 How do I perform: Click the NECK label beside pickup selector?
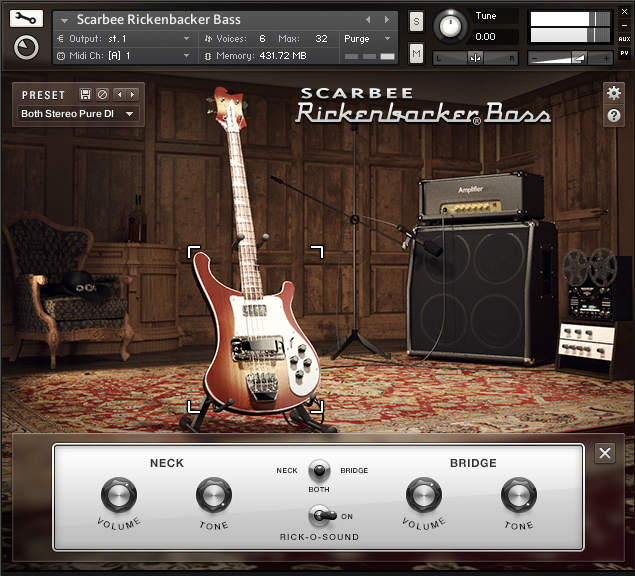click(x=287, y=470)
